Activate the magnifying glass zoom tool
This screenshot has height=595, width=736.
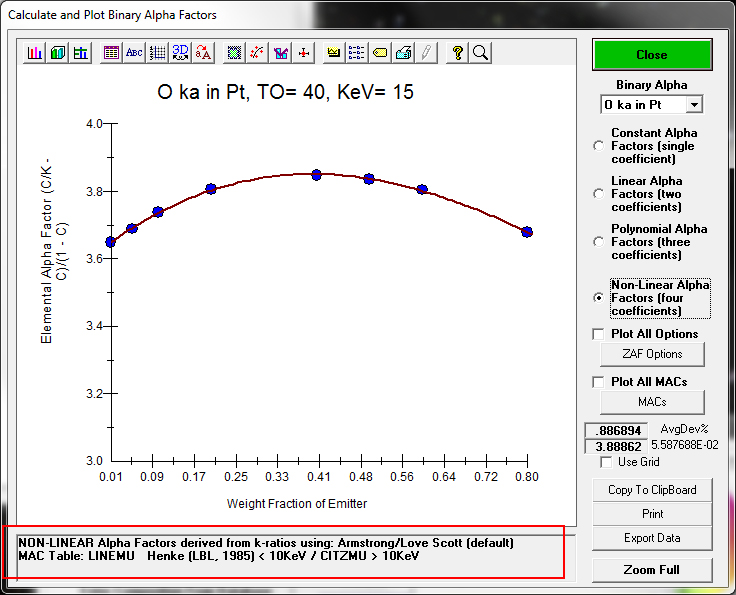tap(480, 53)
